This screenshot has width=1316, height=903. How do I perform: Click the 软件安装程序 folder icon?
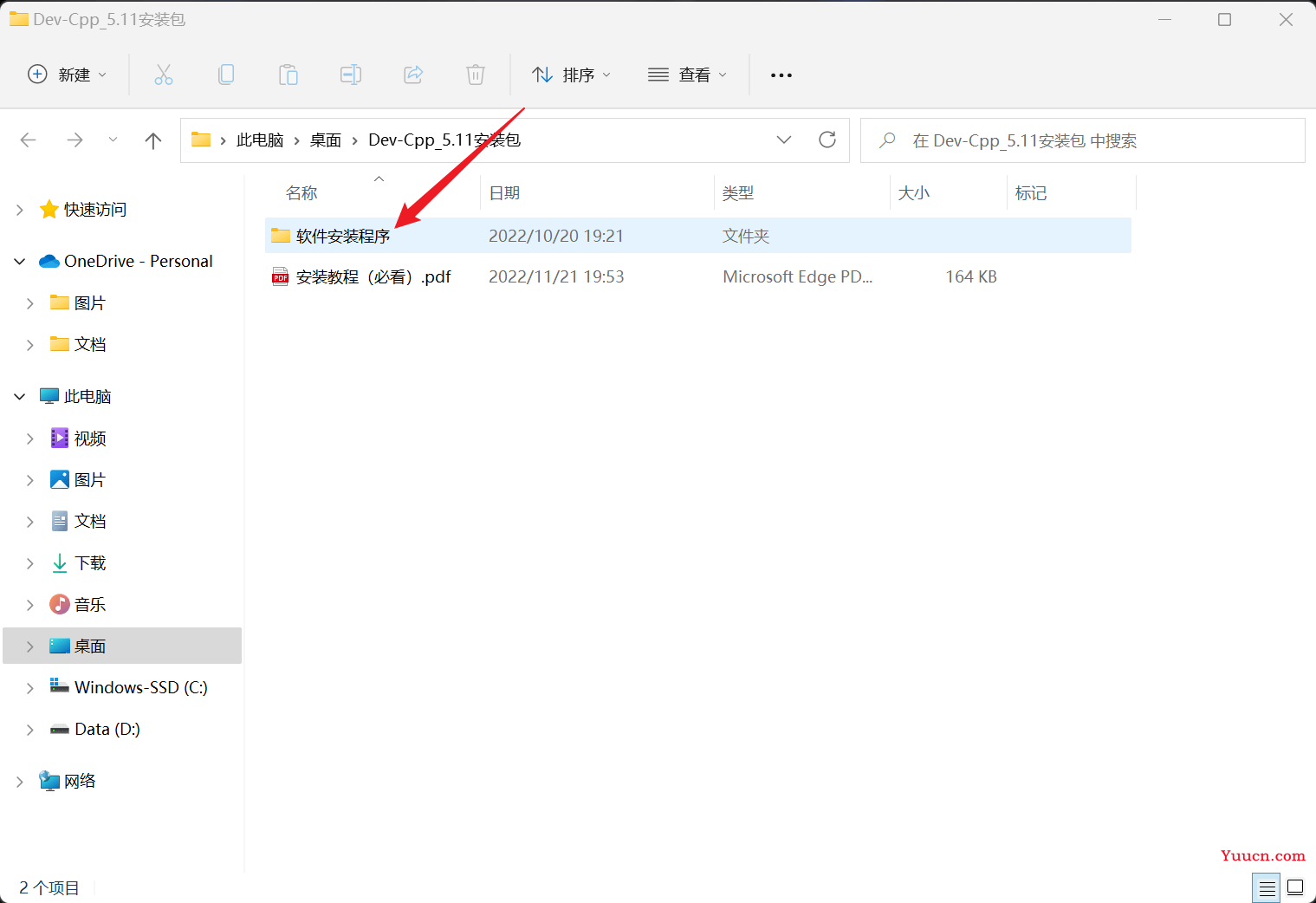coord(281,236)
